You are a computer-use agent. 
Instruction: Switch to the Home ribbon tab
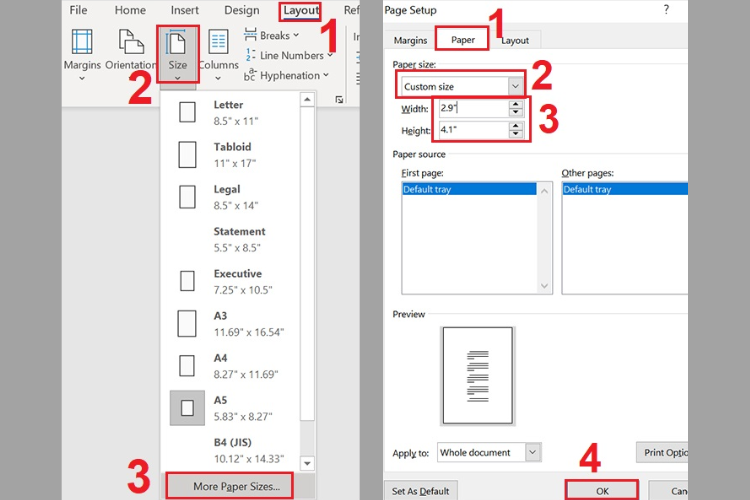(x=130, y=10)
